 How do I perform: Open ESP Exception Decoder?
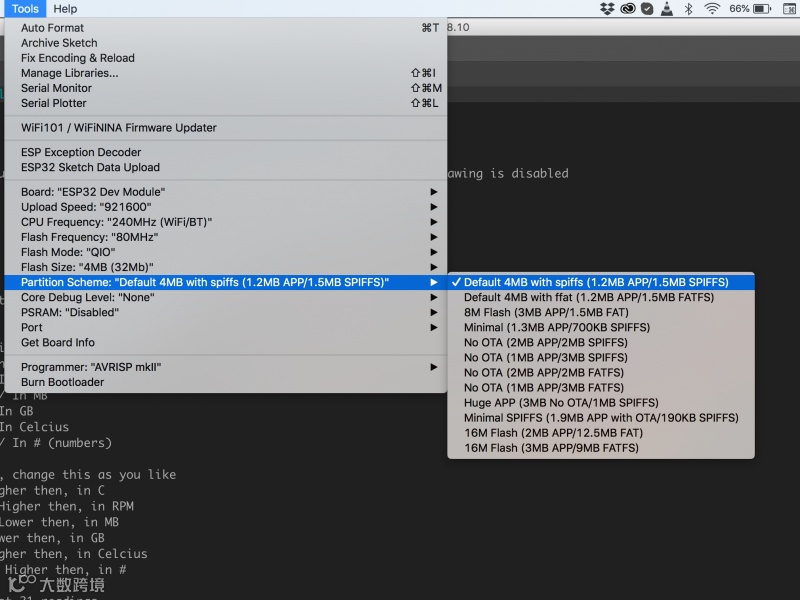226,153
